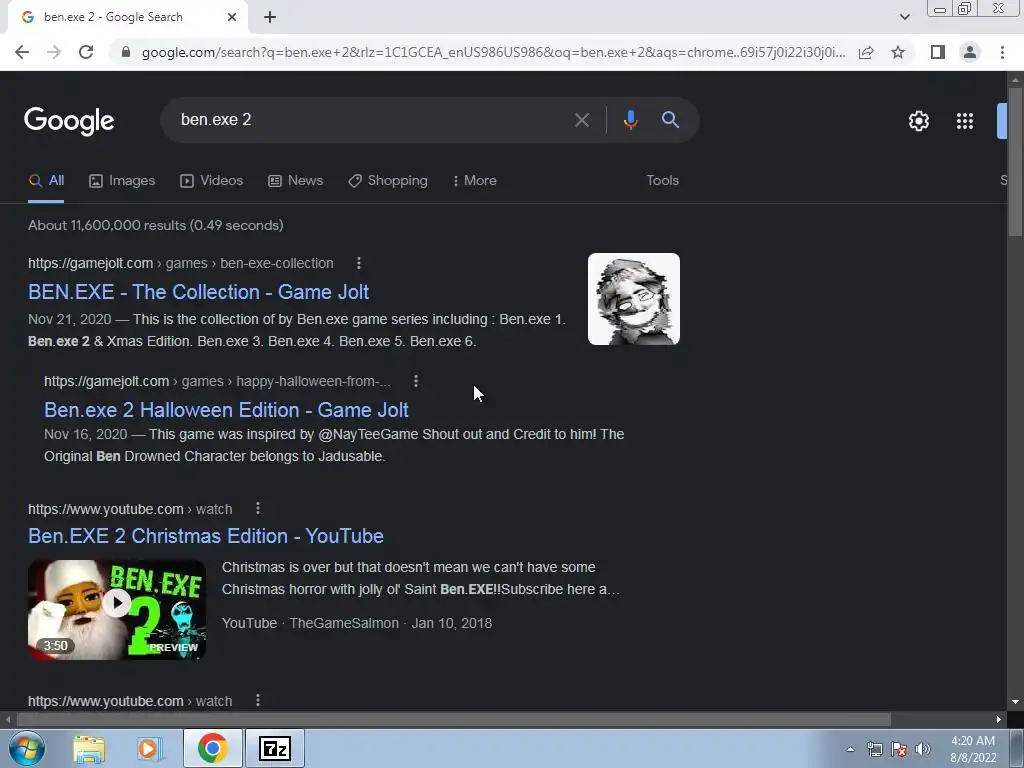Show hidden system tray icons
Screen dimensions: 1024x768
pyautogui.click(x=850, y=749)
